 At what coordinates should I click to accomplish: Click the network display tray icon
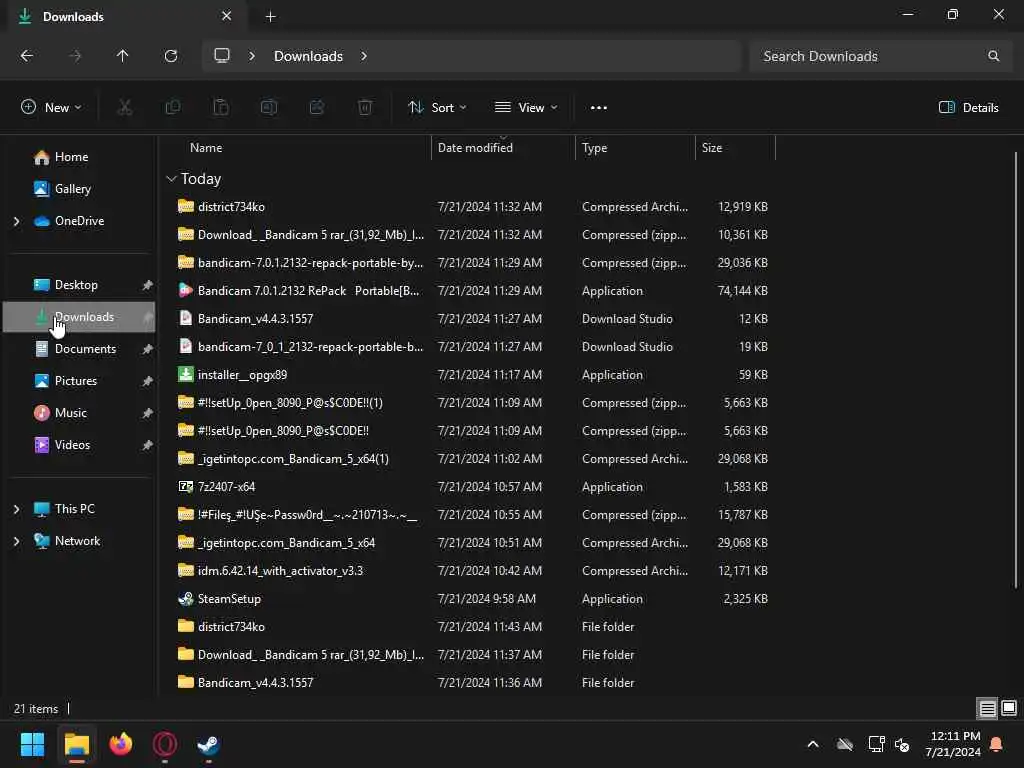pos(876,744)
